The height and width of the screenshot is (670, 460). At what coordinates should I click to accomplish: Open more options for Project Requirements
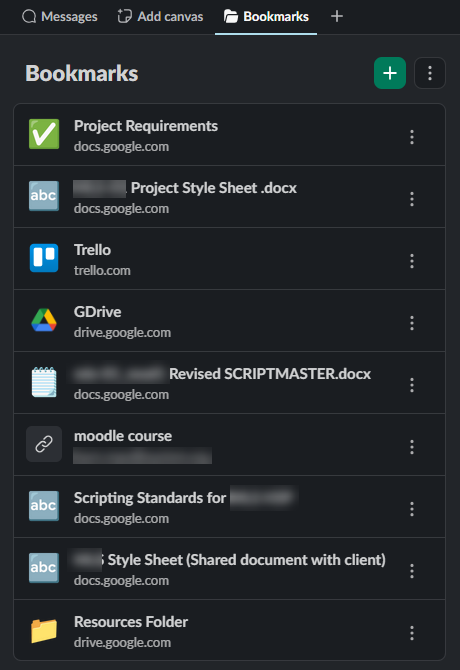pos(412,137)
